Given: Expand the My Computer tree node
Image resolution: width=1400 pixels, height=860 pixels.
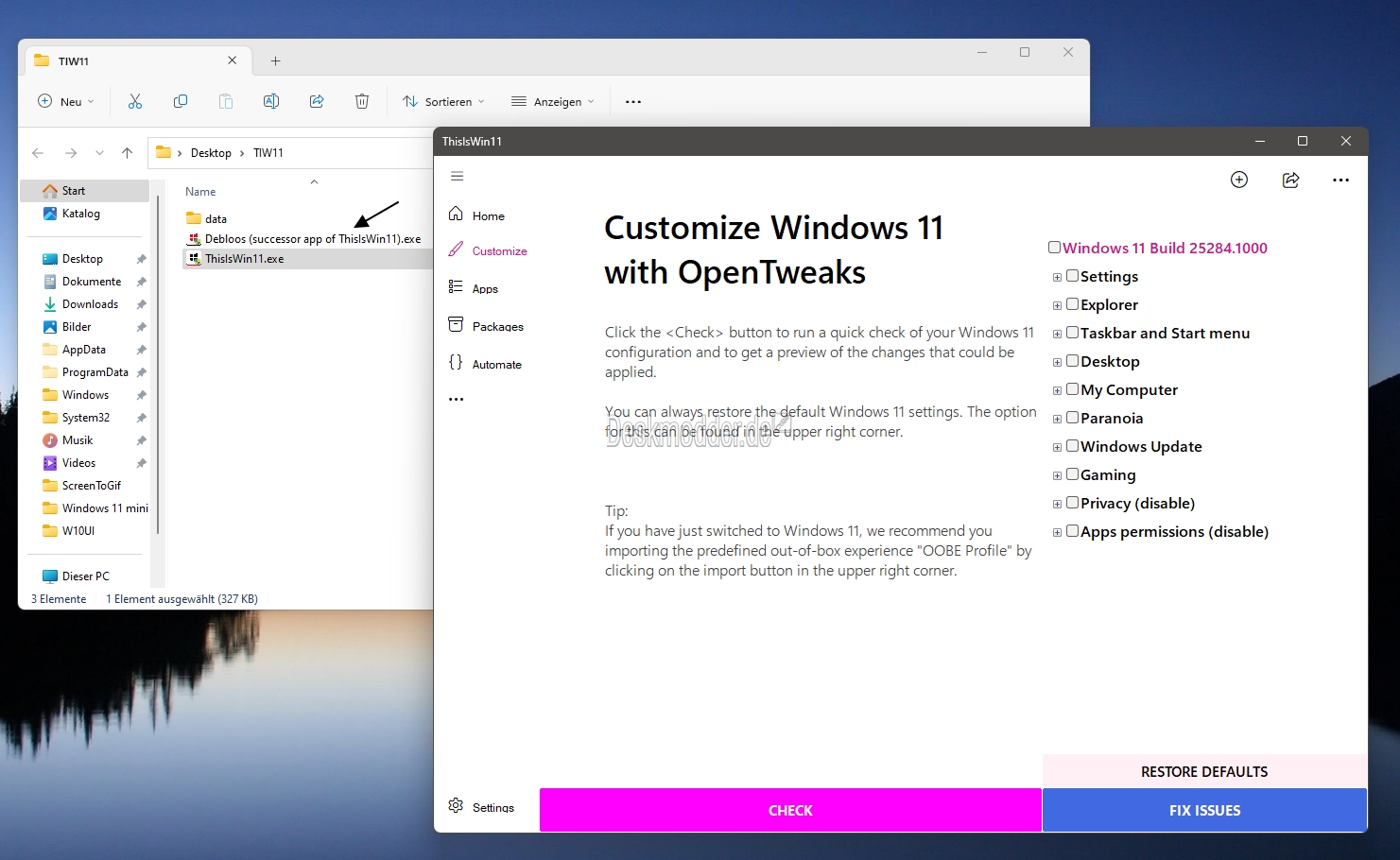Looking at the screenshot, I should pyautogui.click(x=1057, y=390).
